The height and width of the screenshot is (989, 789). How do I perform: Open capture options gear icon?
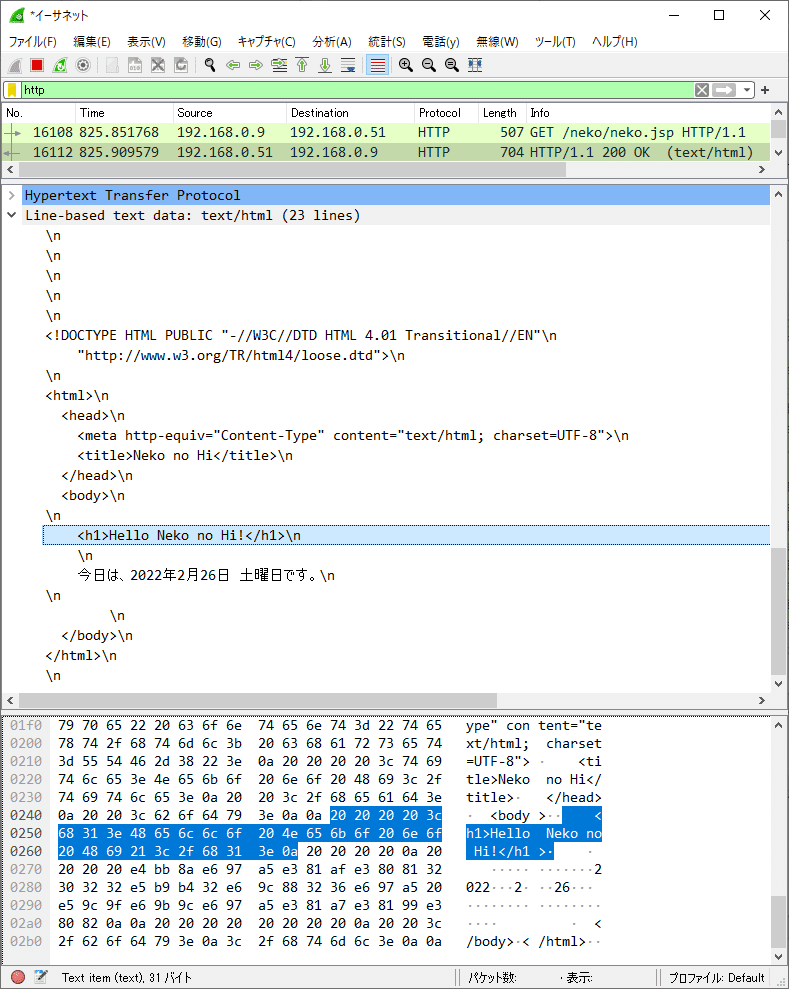point(83,65)
